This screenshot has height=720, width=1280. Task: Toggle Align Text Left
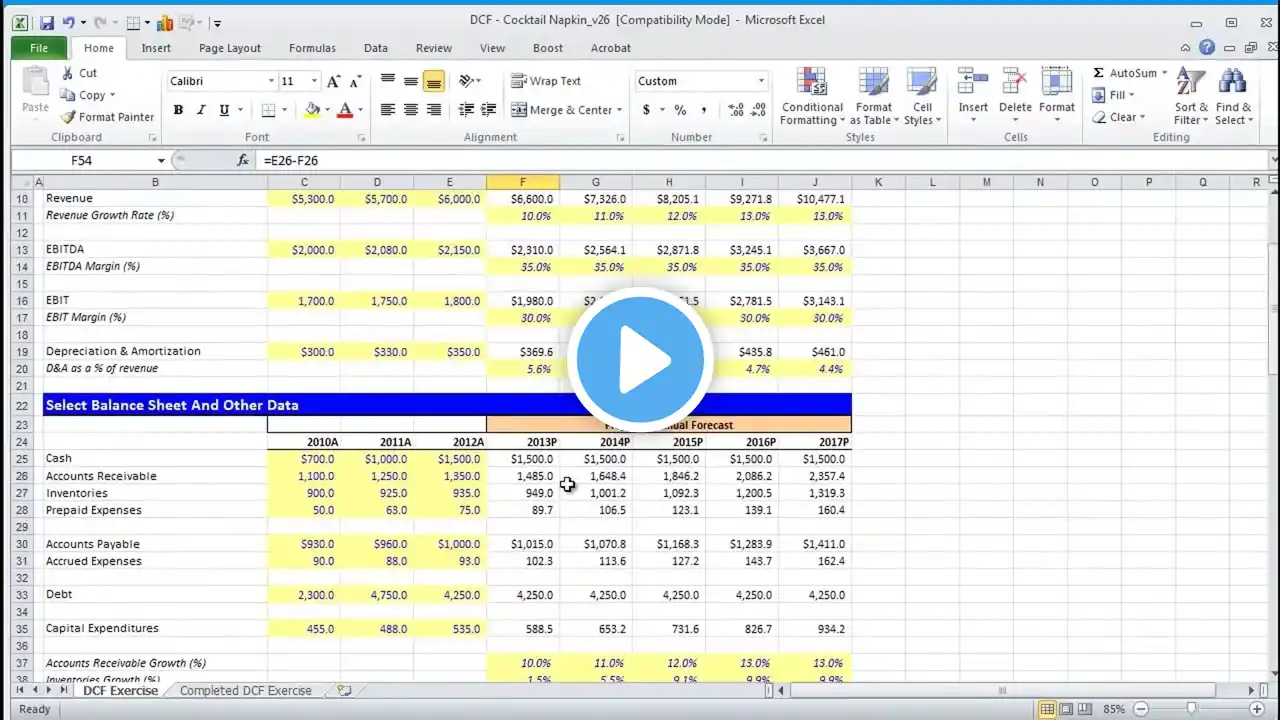[x=388, y=110]
